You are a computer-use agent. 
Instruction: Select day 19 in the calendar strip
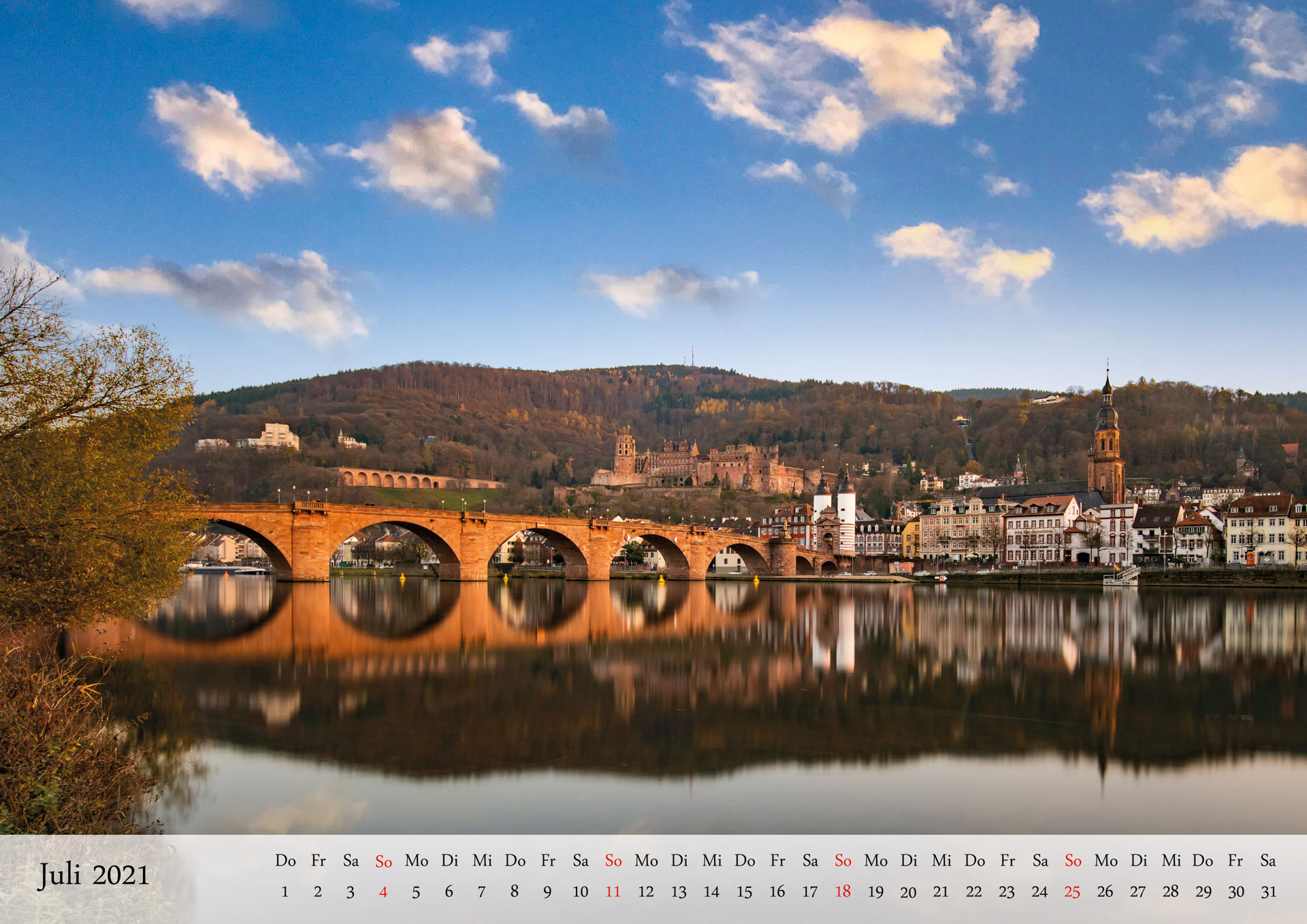[876, 891]
